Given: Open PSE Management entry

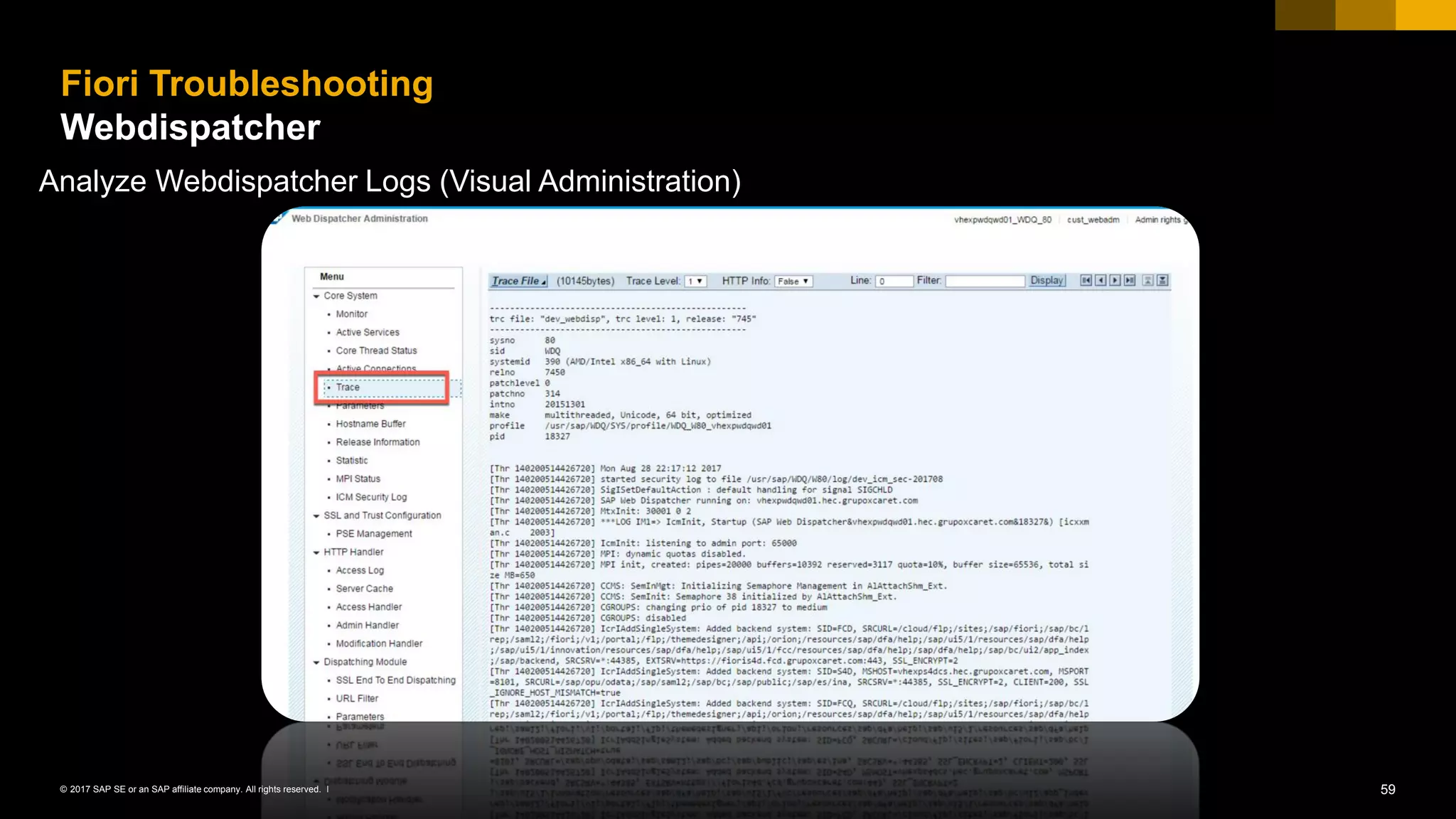Looking at the screenshot, I should coord(374,534).
